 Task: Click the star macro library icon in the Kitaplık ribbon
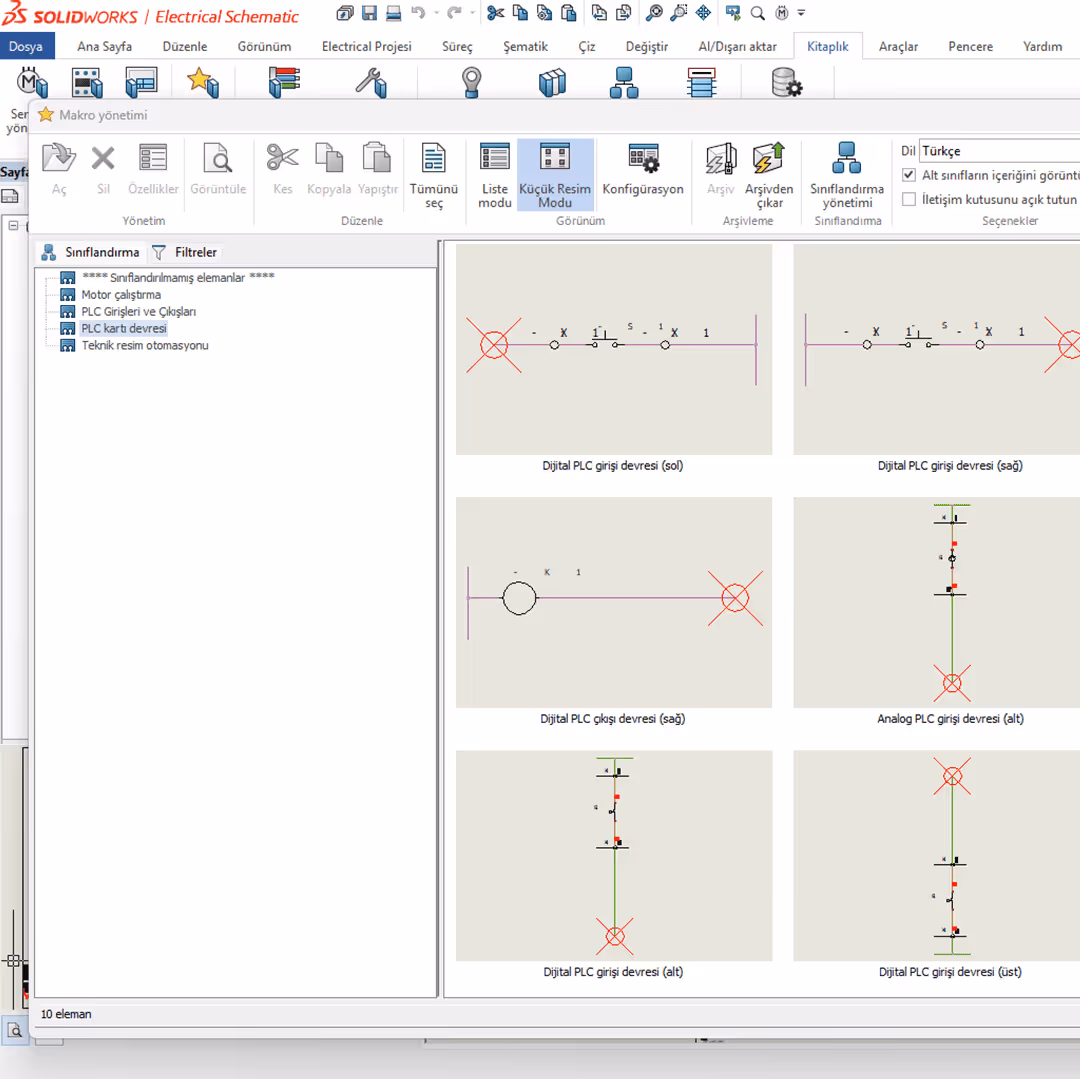point(202,83)
